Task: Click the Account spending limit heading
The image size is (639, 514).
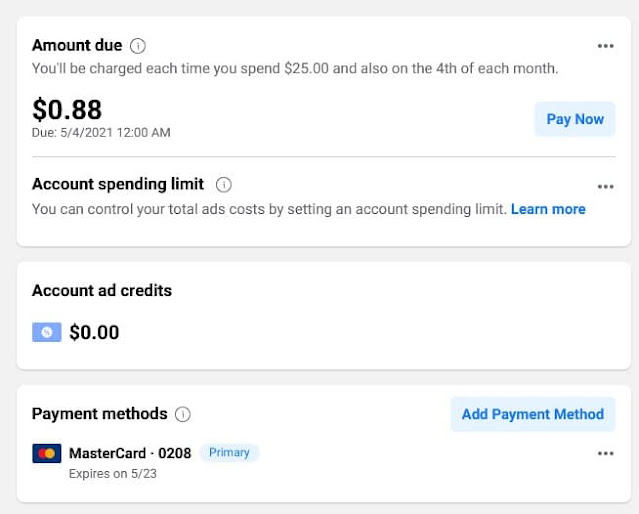Action: (x=118, y=185)
